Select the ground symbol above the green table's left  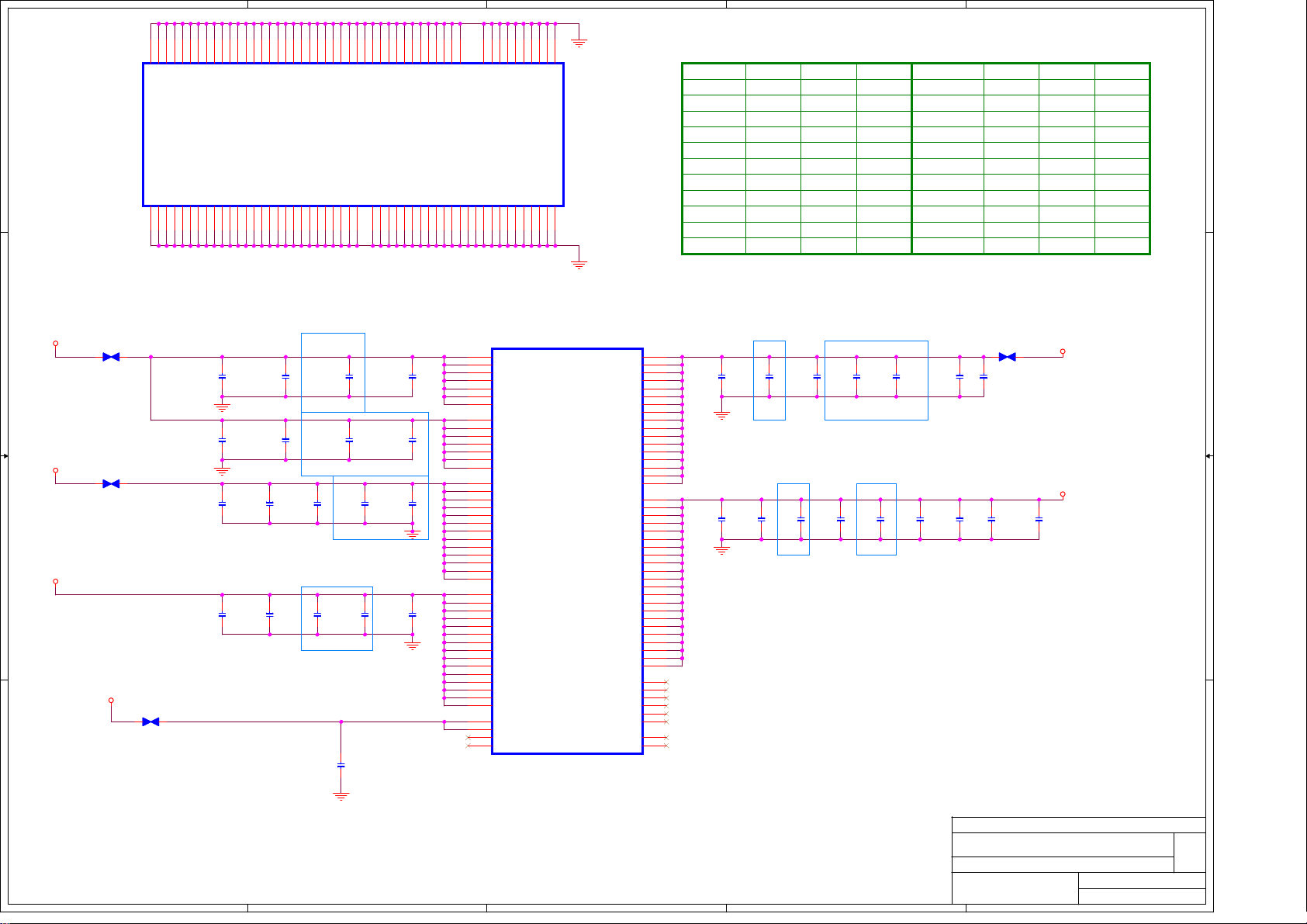coord(579,43)
